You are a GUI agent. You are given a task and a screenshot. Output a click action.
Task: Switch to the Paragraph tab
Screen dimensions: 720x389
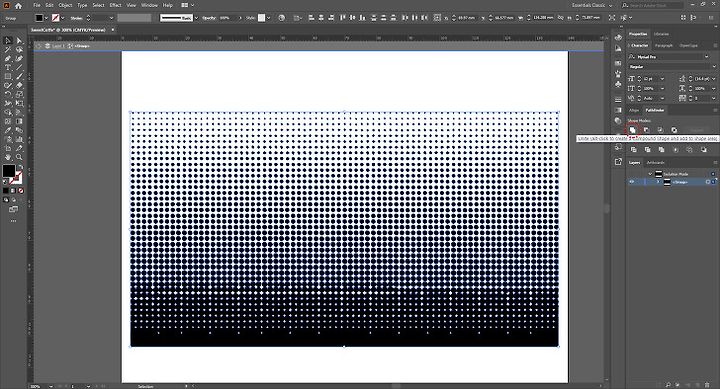pyautogui.click(x=664, y=45)
